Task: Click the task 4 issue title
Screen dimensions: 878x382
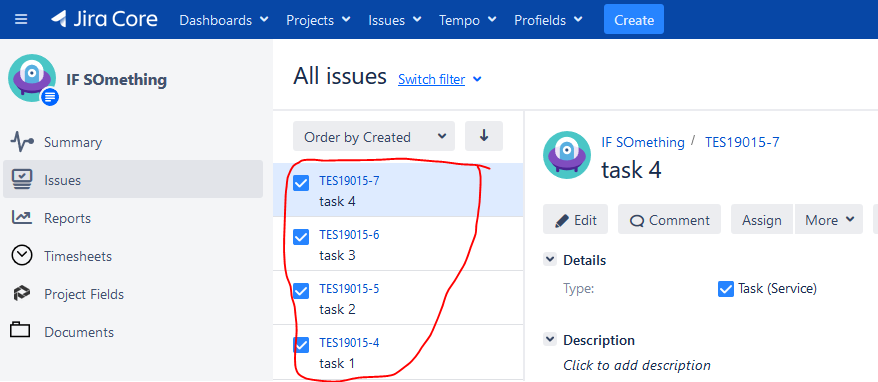Action: coord(631,169)
